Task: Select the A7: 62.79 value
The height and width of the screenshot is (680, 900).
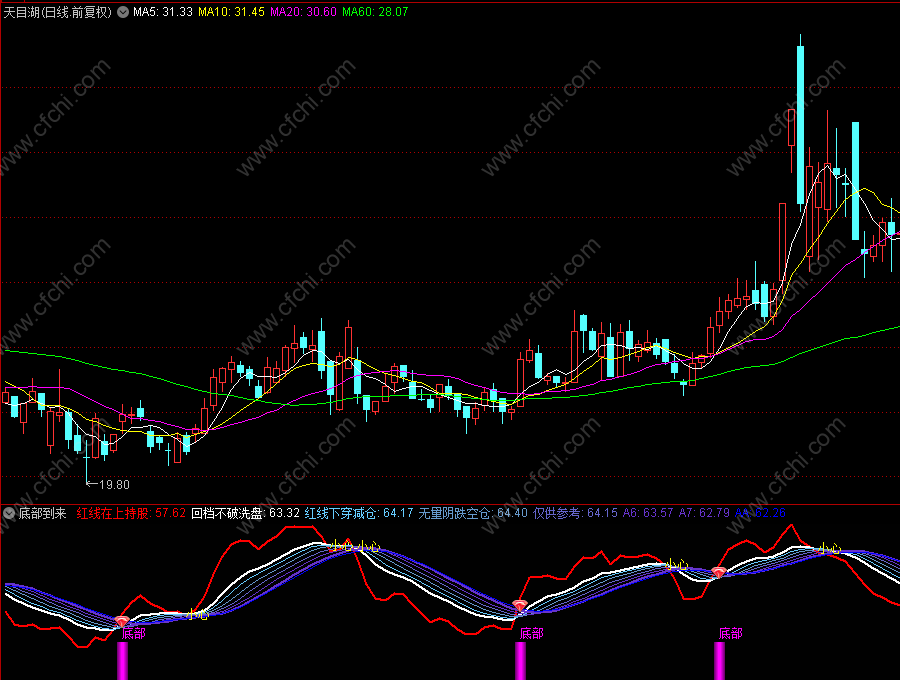Action: coord(704,513)
